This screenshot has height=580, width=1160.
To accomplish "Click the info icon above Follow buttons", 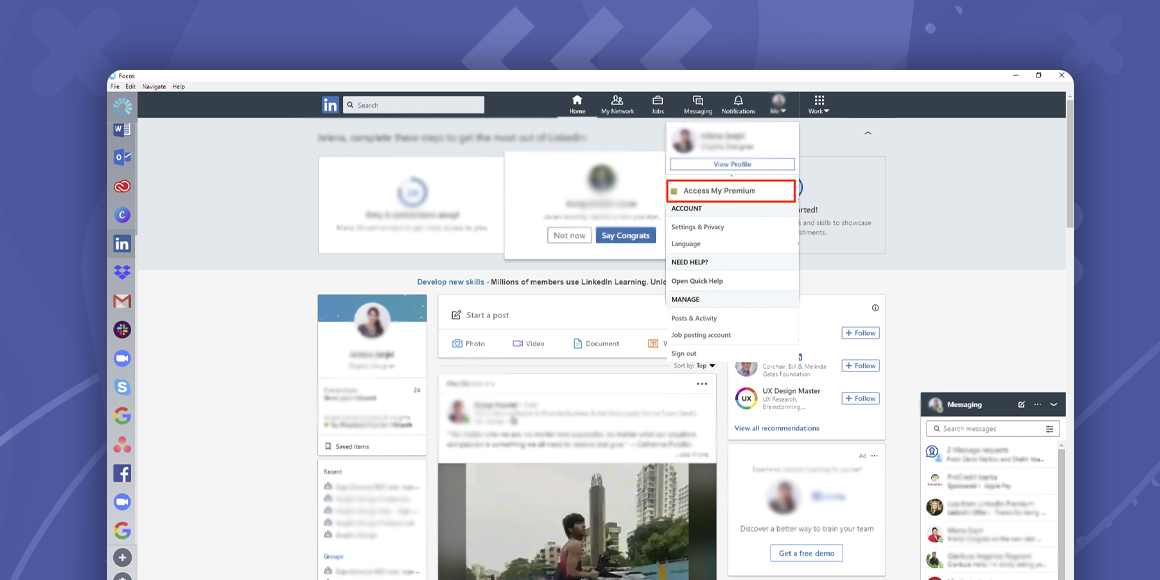I will tap(875, 308).
